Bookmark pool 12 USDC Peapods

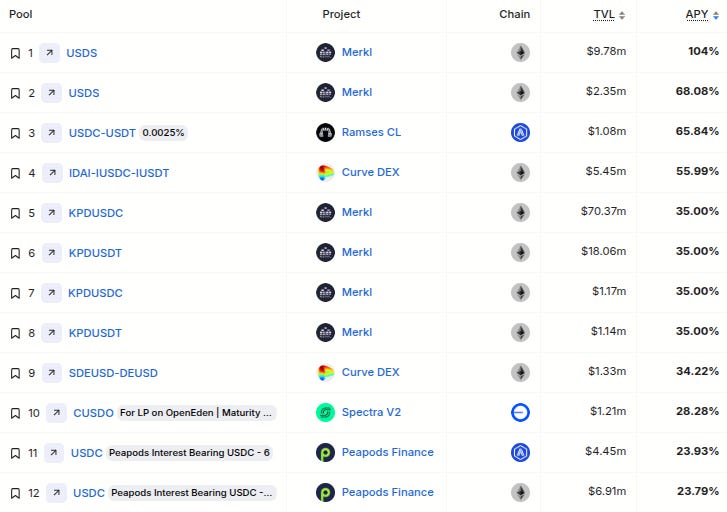pos(15,493)
